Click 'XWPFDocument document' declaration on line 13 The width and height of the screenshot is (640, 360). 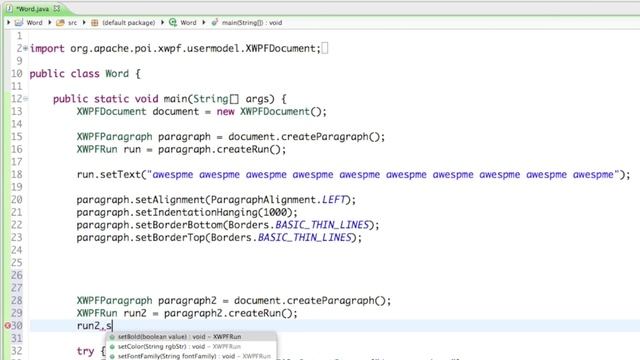click(x=138, y=111)
